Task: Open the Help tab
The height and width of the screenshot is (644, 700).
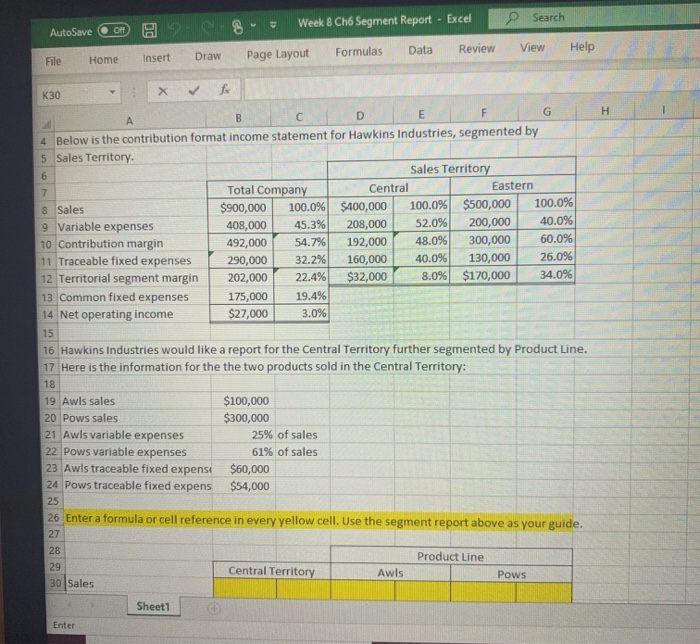Action: pos(582,46)
